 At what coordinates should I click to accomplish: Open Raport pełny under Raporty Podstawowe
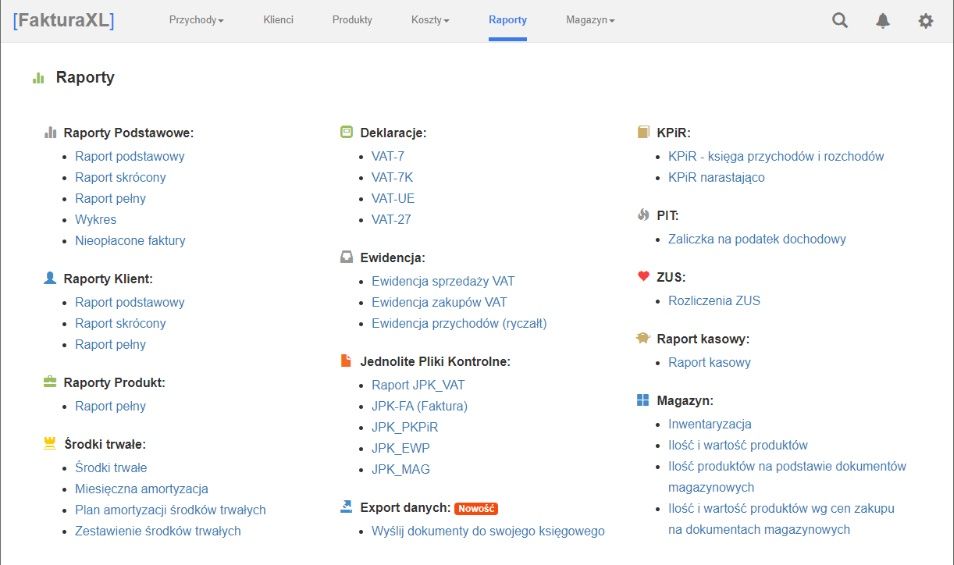click(x=110, y=199)
